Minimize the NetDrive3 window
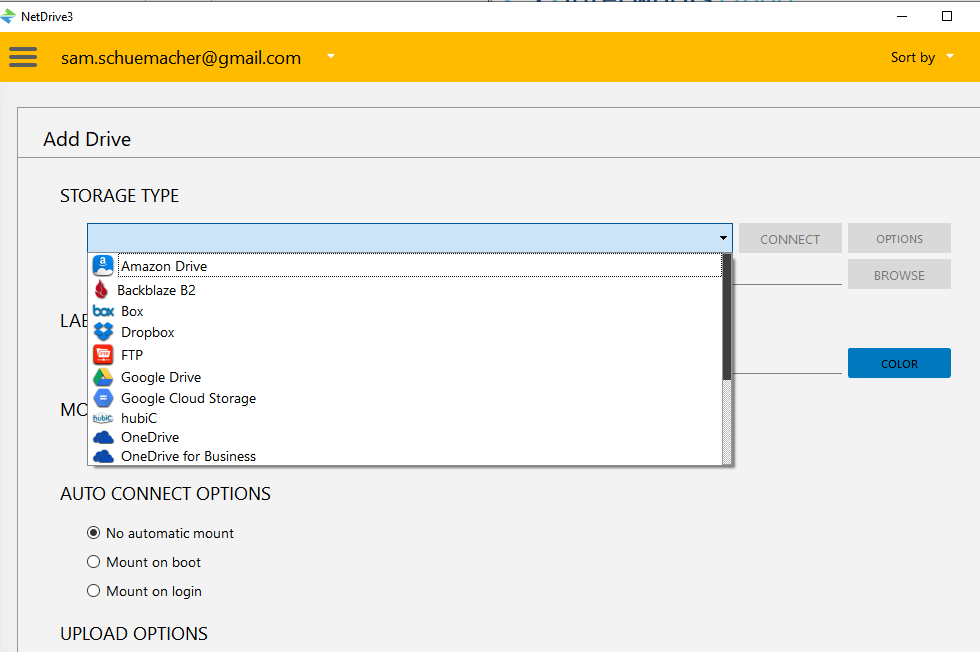The image size is (980, 652). [902, 16]
